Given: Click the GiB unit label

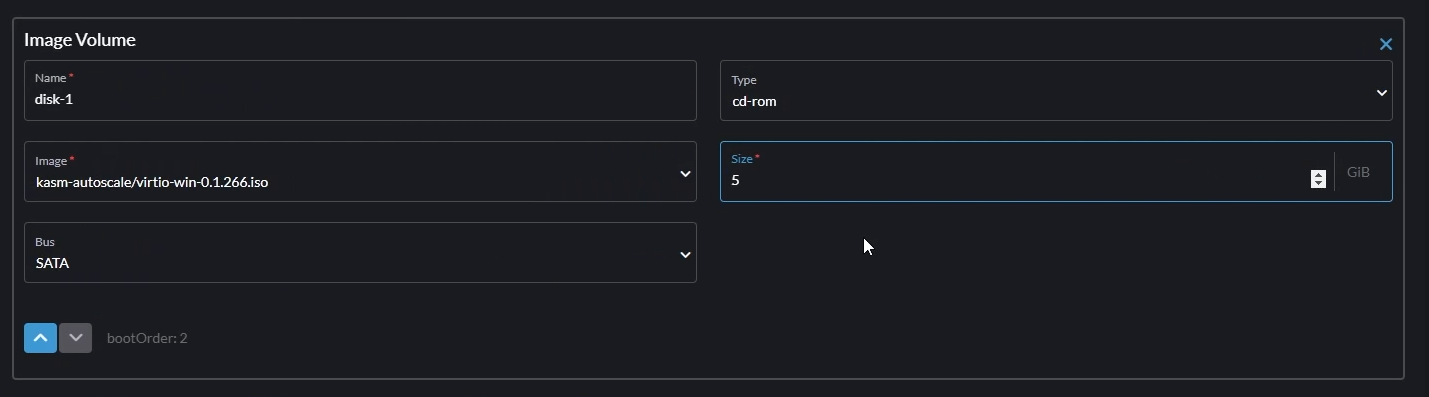Looking at the screenshot, I should coord(1358,172).
